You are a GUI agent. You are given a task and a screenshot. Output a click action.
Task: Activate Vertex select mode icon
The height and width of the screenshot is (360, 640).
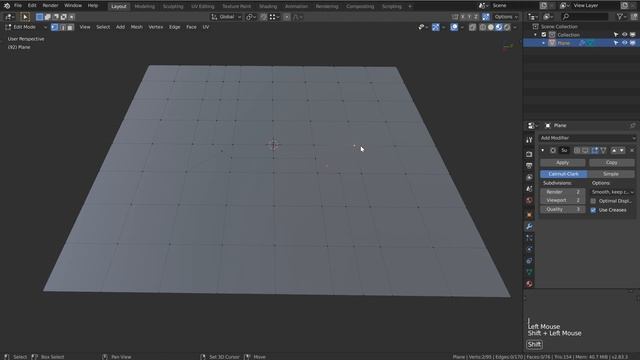tap(55, 27)
